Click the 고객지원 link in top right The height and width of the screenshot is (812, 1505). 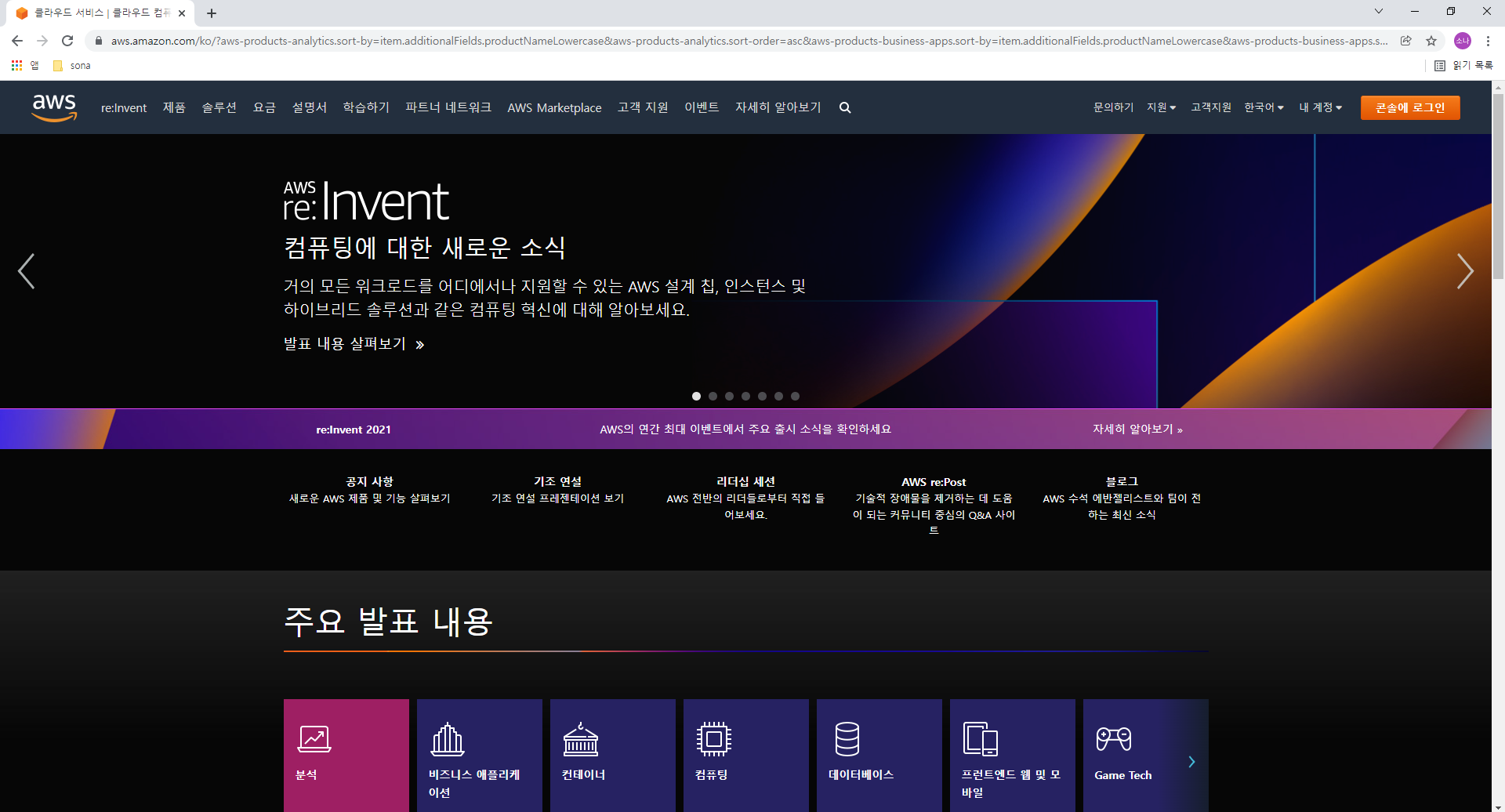click(1211, 107)
